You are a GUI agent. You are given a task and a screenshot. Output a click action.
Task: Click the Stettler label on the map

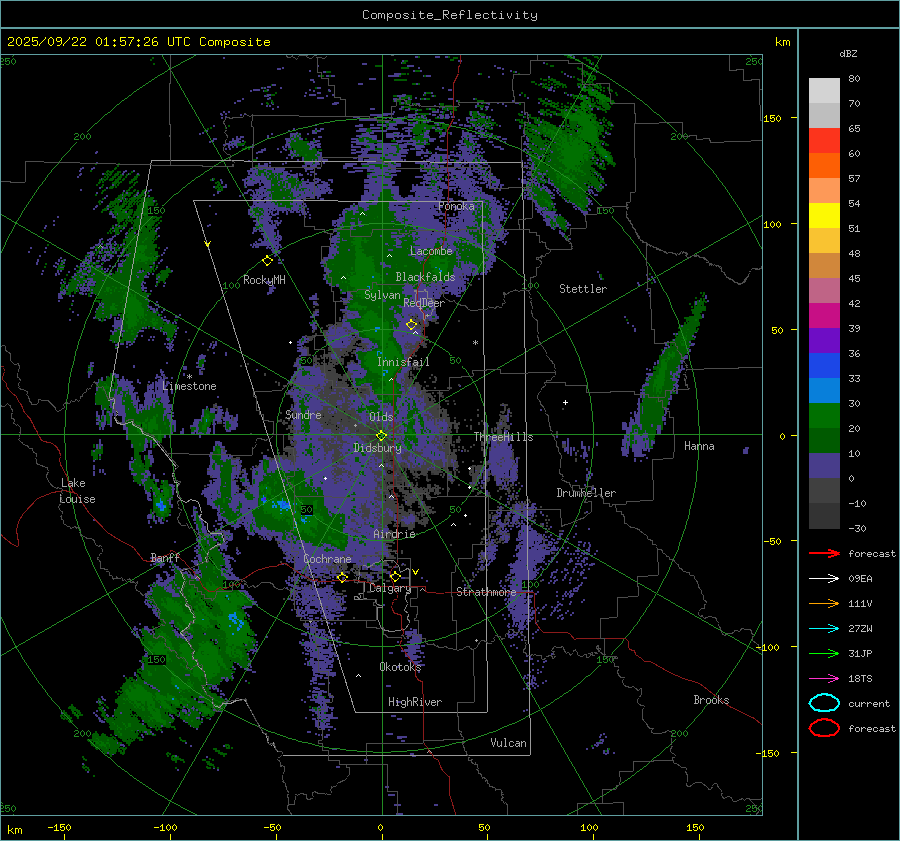tap(582, 289)
